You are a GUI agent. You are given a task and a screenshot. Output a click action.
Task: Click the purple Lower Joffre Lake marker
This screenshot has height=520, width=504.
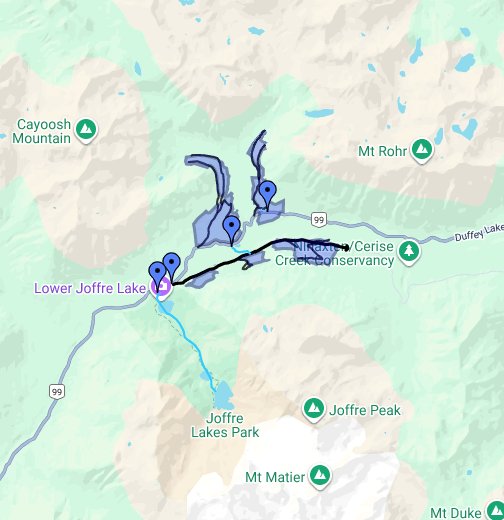163,287
